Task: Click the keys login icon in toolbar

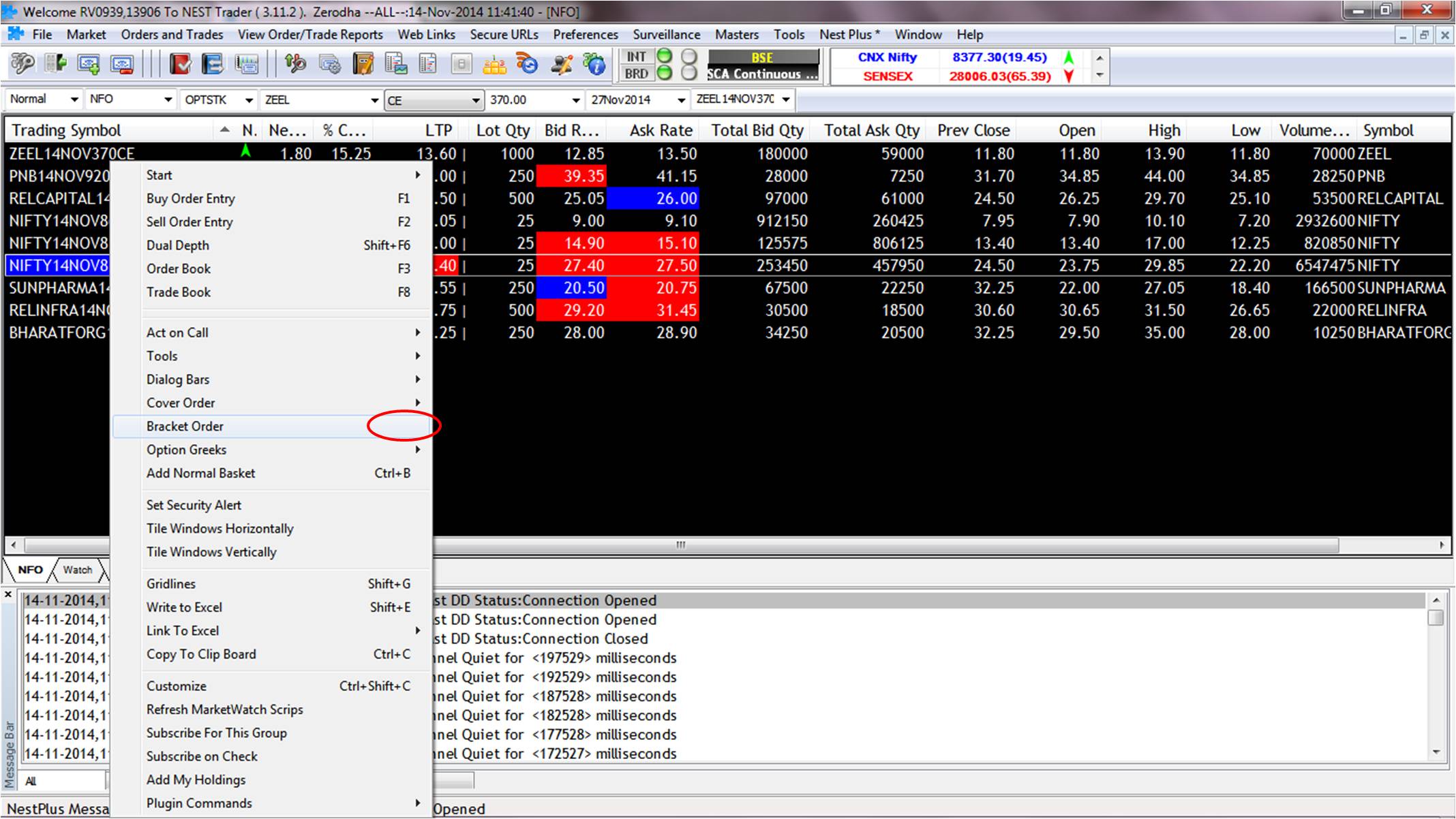Action: point(22,65)
